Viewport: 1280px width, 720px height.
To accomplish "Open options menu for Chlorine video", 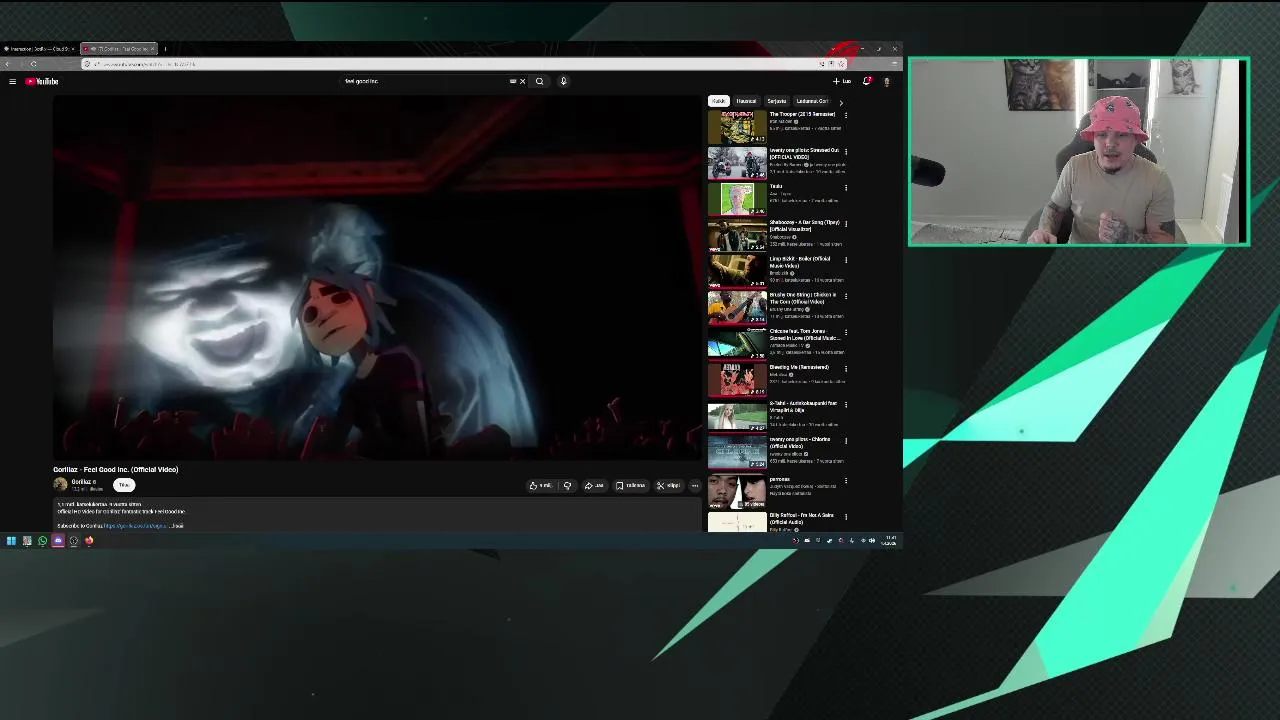I will tap(846, 441).
